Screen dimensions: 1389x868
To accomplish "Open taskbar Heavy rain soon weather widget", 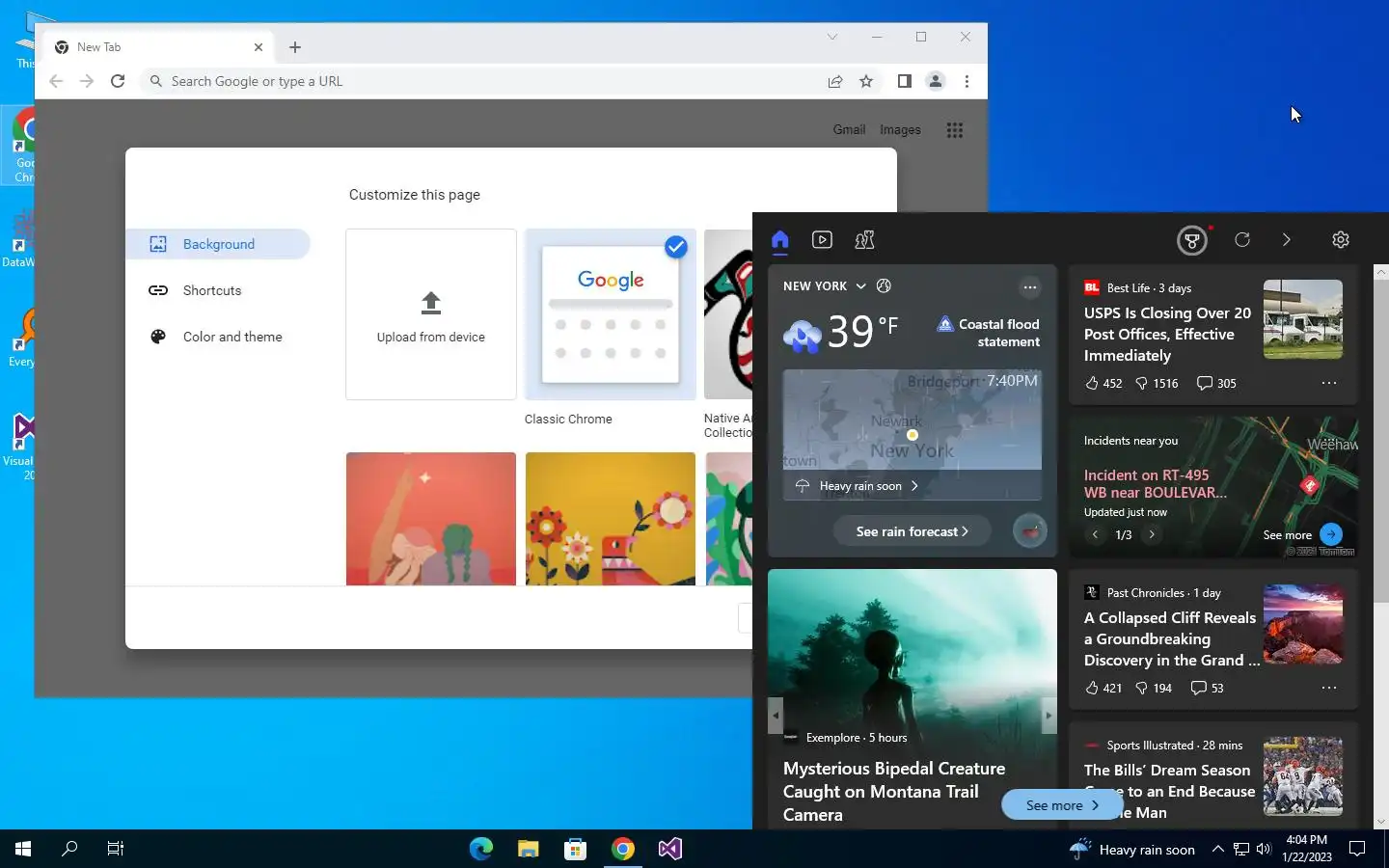I will tap(1133, 850).
